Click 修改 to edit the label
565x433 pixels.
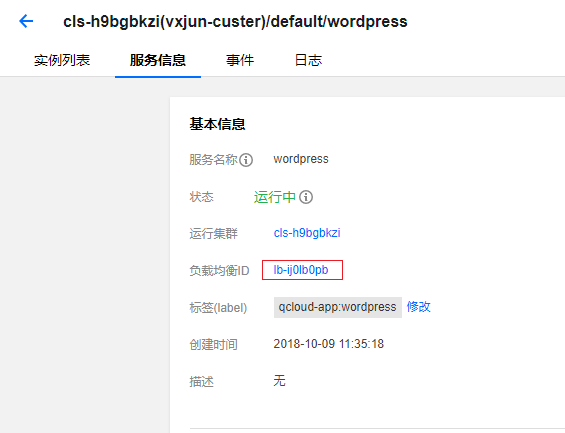(419, 307)
